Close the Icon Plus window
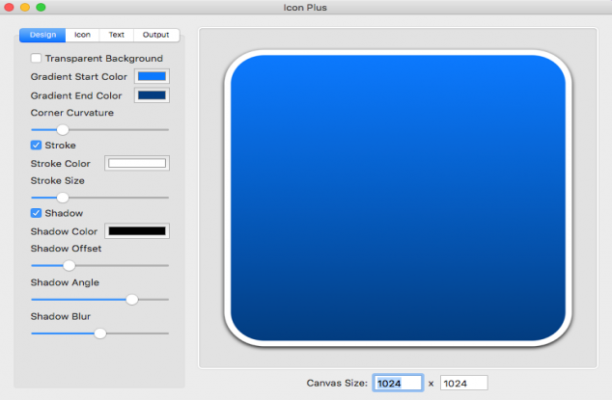The image size is (612, 400). coord(9,7)
